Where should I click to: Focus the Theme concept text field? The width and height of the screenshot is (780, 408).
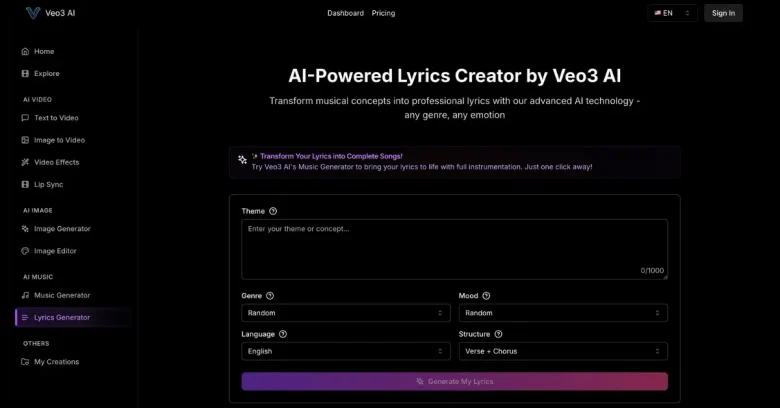[455, 249]
